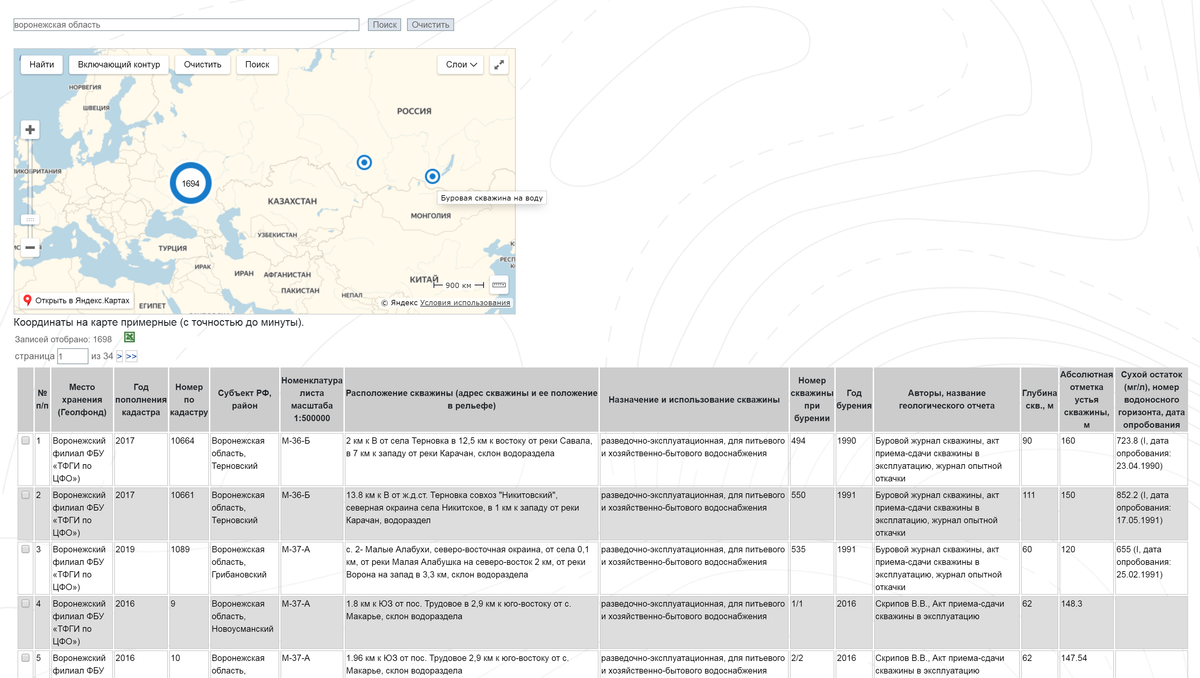Click Очистить on the map toolbar
1200x678 pixels.
tap(202, 64)
